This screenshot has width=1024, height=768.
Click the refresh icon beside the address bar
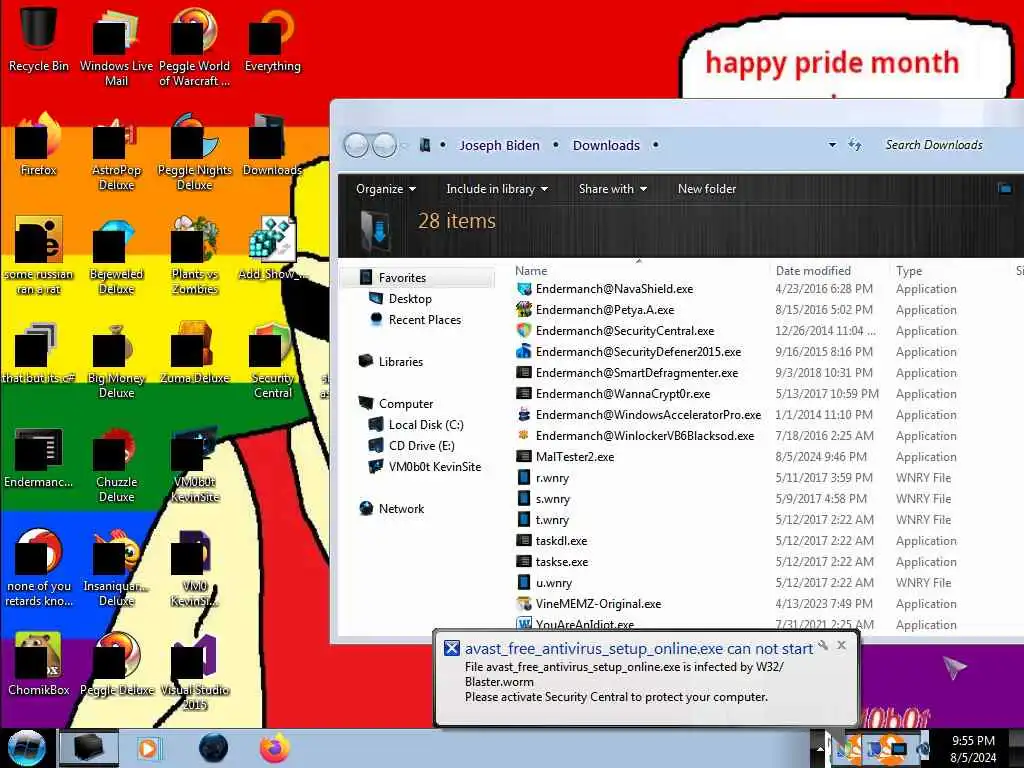click(854, 145)
